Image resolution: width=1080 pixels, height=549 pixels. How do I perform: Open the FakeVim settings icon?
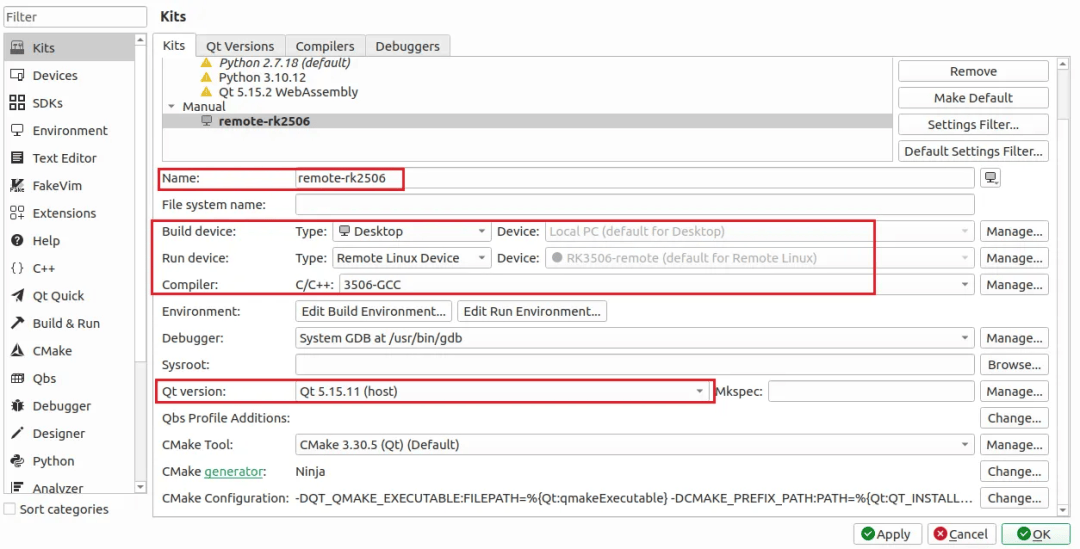(17, 186)
